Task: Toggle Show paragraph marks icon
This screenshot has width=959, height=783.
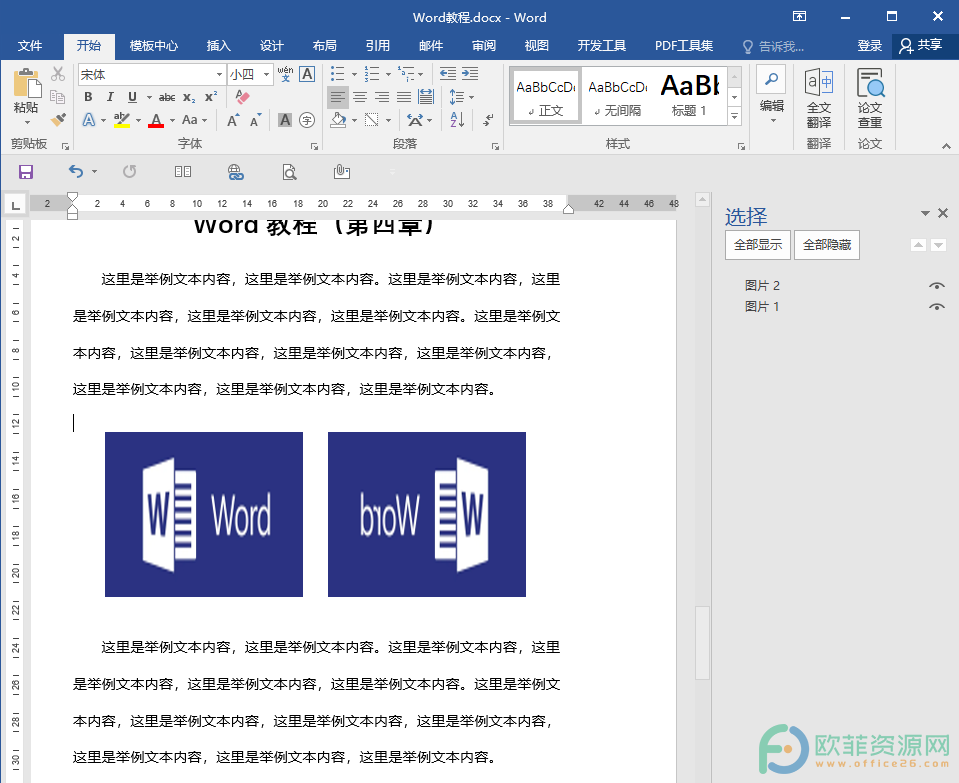Action: click(x=487, y=120)
